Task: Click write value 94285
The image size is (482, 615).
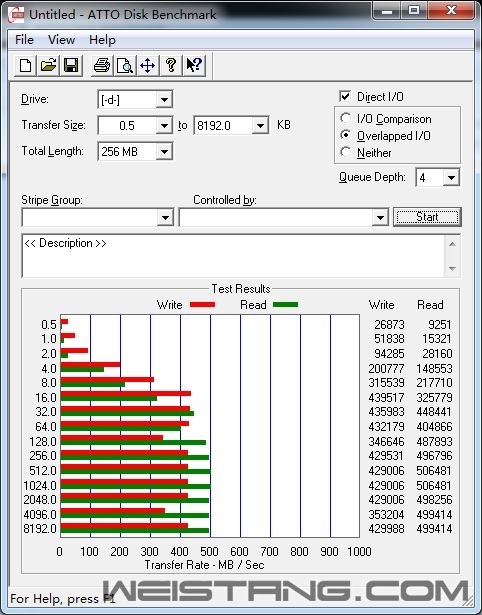Action: (389, 353)
